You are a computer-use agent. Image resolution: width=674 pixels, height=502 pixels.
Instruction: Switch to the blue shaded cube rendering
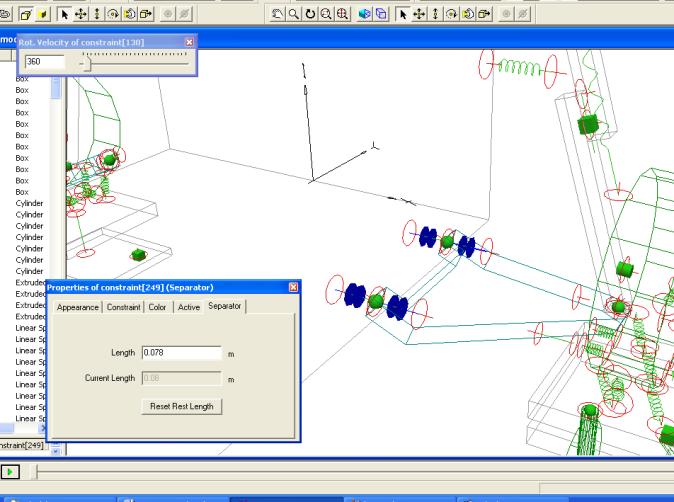[x=365, y=14]
